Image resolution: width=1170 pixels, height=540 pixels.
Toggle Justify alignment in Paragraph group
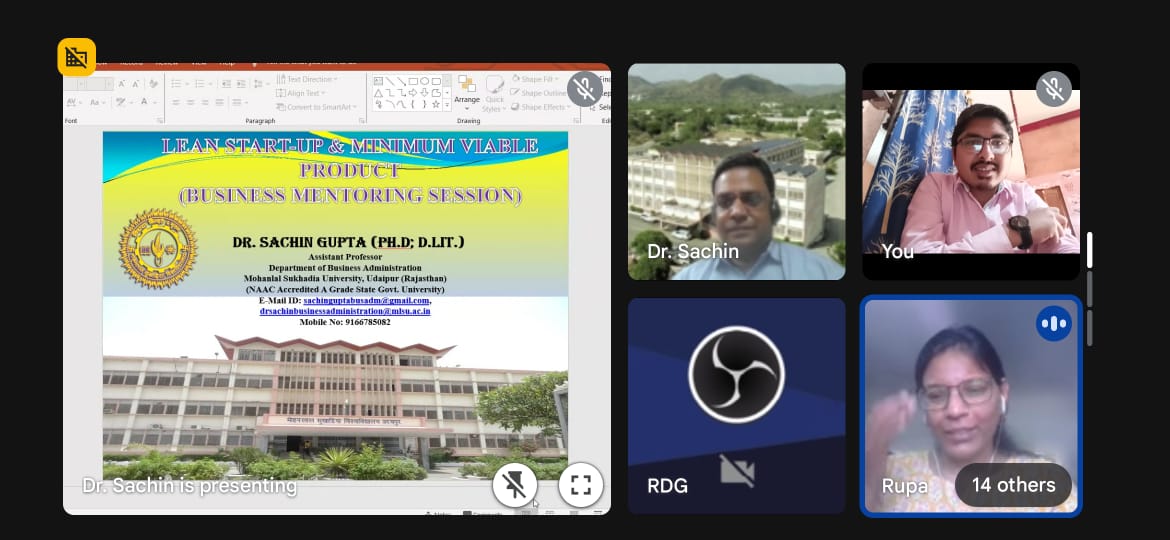pyautogui.click(x=219, y=102)
